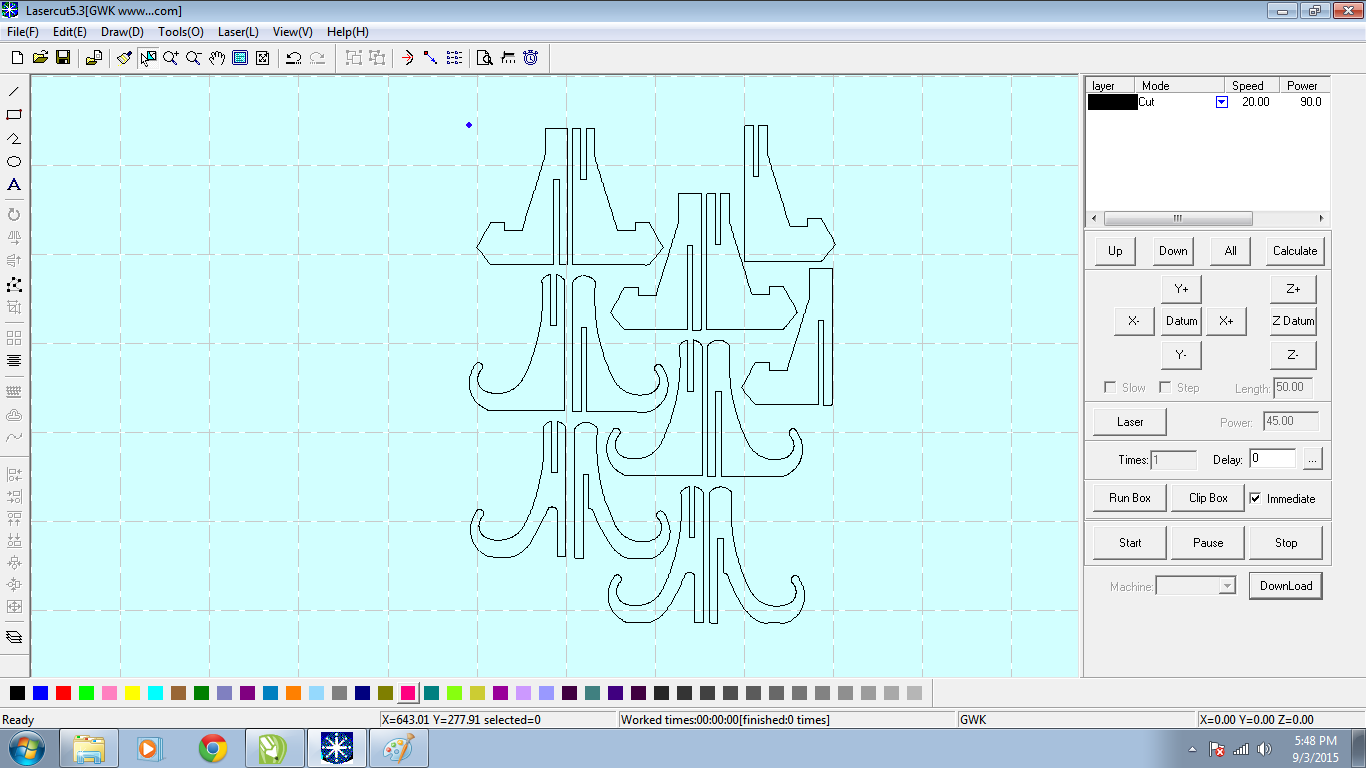Select the node edit tool
Screen dimensions: 1366x768
14,285
